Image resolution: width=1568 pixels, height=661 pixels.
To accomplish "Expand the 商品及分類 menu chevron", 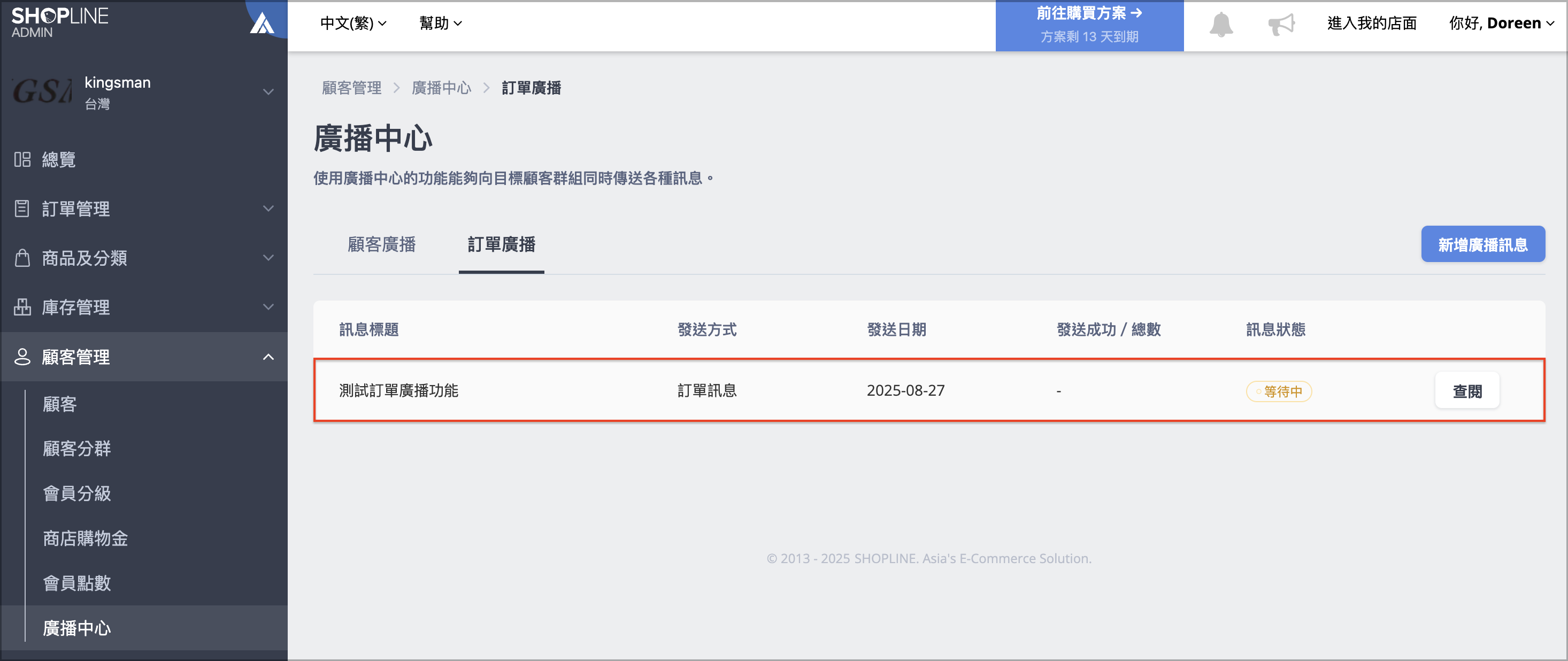I will 268,258.
